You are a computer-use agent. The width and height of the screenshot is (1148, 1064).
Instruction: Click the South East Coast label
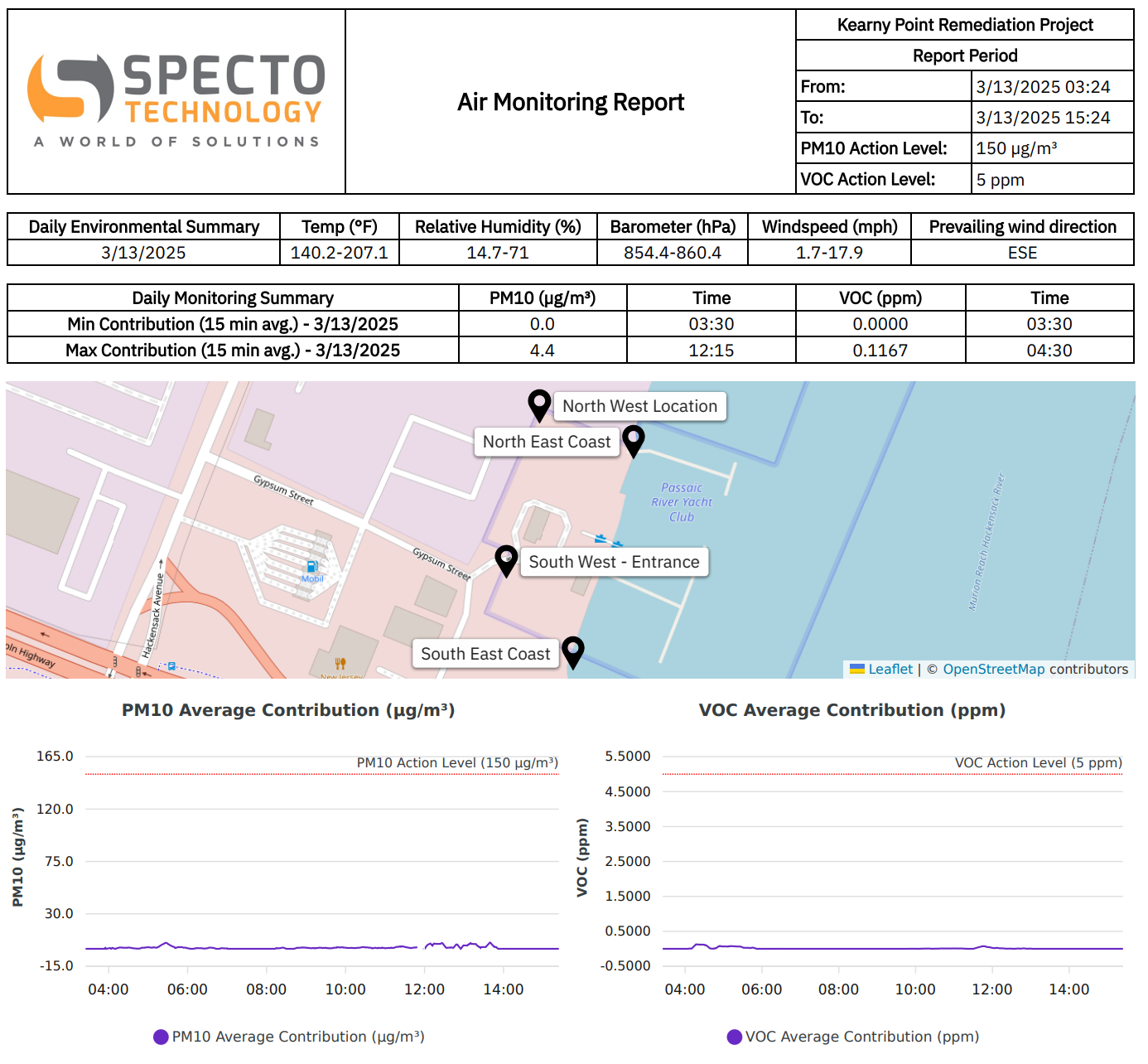(485, 654)
